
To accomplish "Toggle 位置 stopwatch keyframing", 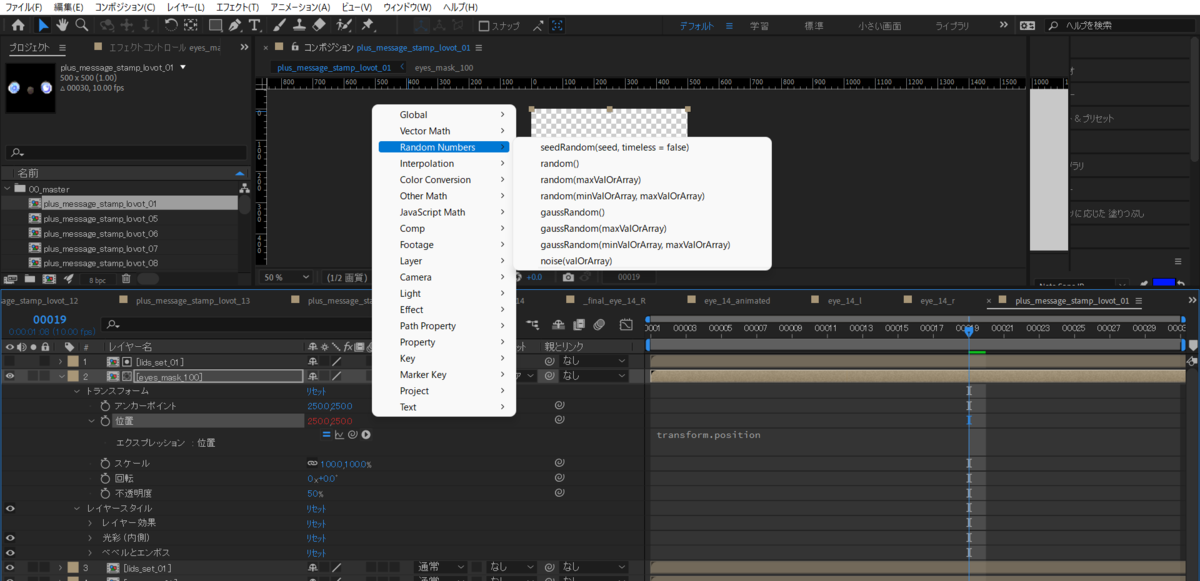I will click(105, 421).
